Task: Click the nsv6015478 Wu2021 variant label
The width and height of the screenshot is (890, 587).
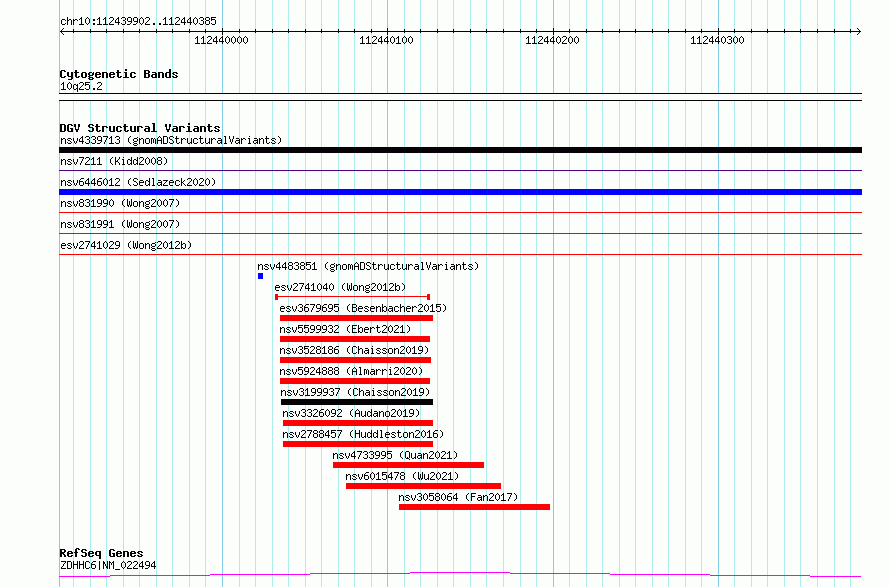Action: click(x=401, y=476)
